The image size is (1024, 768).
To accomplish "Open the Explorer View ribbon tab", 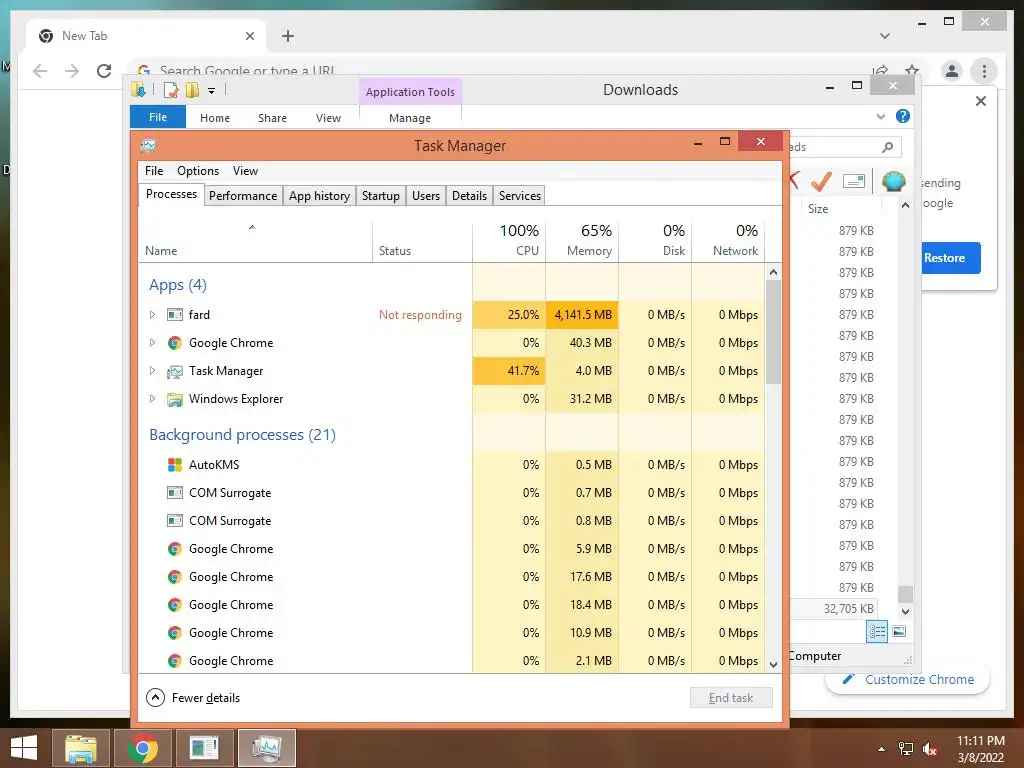I will [328, 118].
